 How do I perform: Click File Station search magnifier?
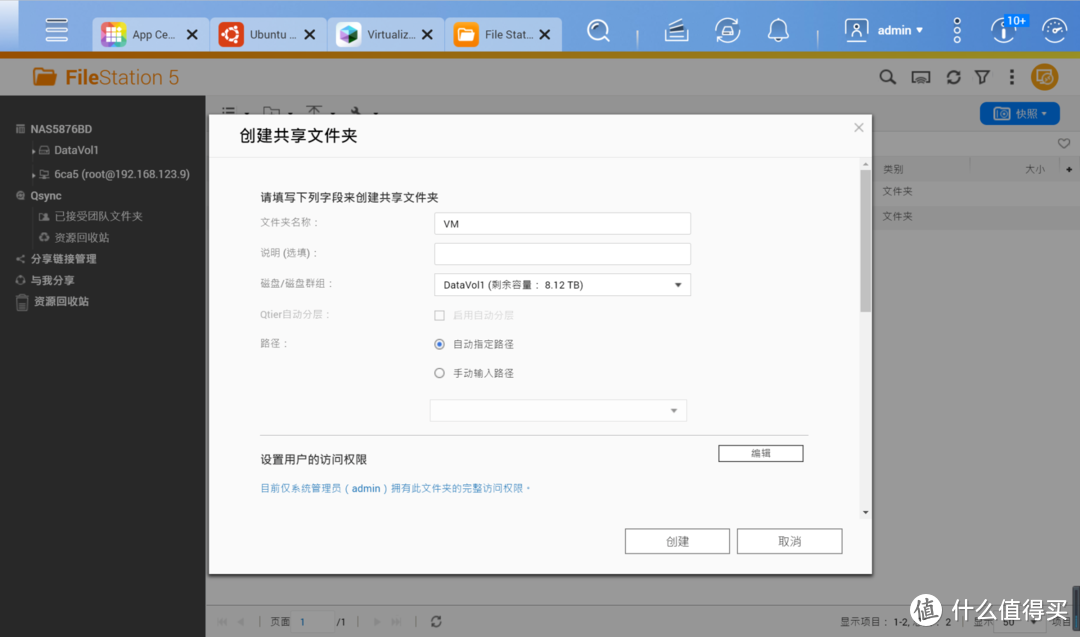pyautogui.click(x=887, y=77)
